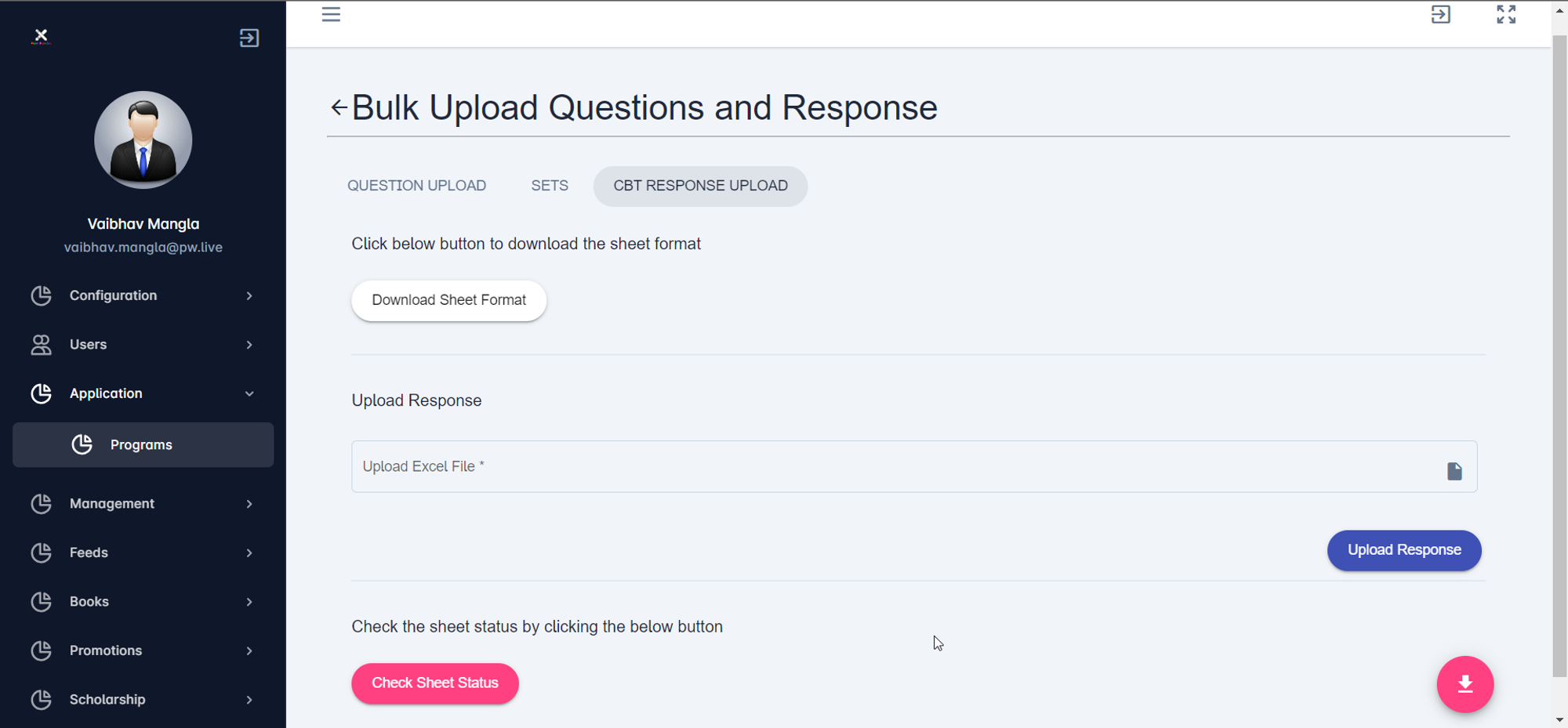Viewport: 1568px width, 728px height.
Task: Expand the Configuration menu
Action: tap(143, 295)
